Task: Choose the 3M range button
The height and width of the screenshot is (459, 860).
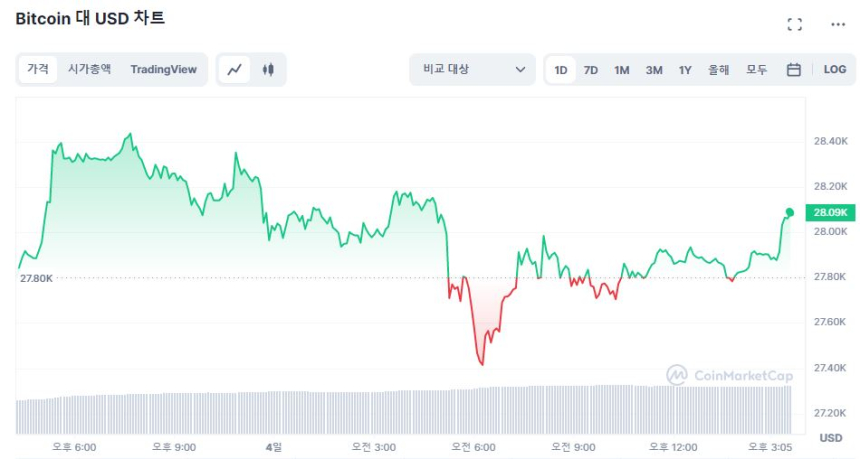Action: pos(654,70)
